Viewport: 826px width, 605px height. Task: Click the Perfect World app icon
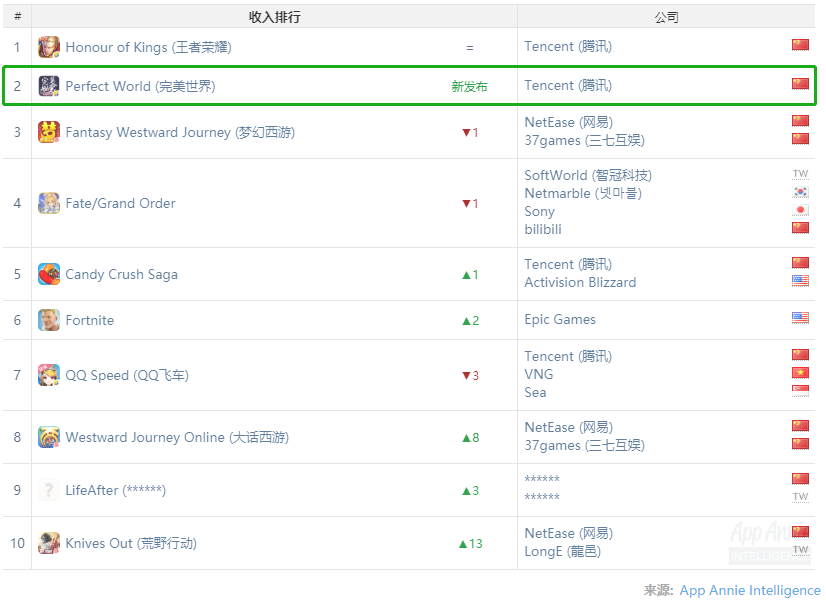(x=49, y=86)
